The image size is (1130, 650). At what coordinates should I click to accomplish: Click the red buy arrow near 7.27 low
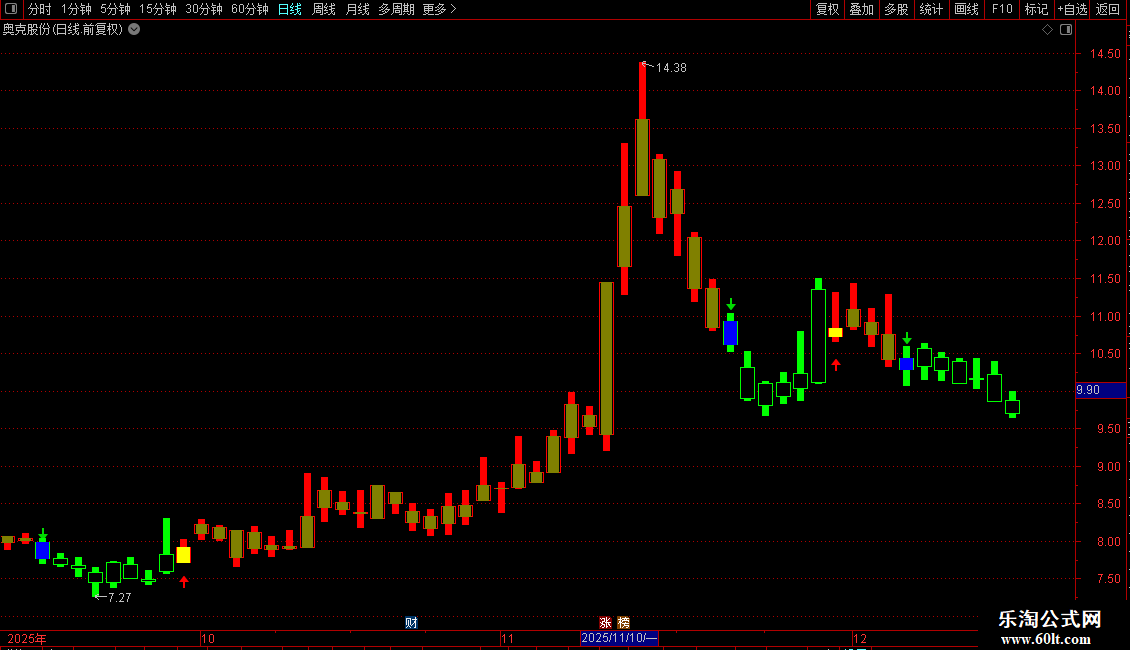click(x=184, y=582)
